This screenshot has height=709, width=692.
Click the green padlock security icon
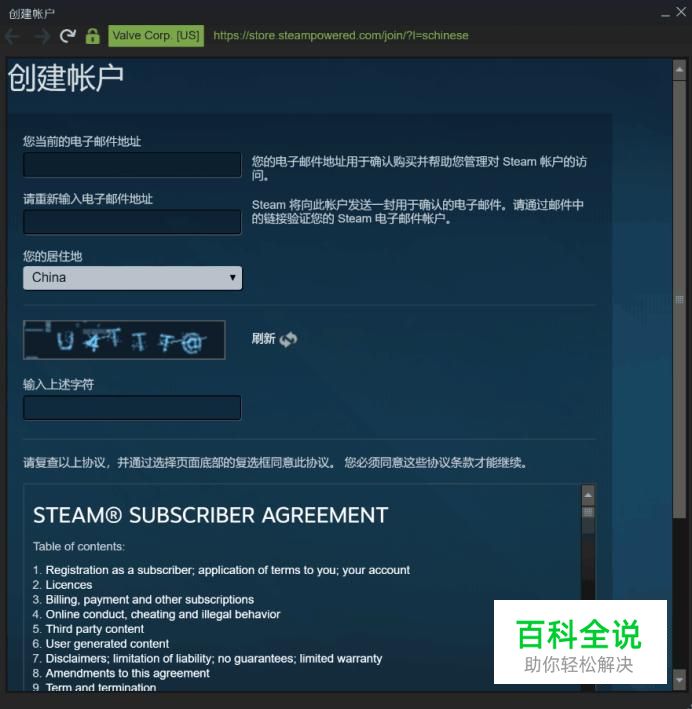(92, 36)
